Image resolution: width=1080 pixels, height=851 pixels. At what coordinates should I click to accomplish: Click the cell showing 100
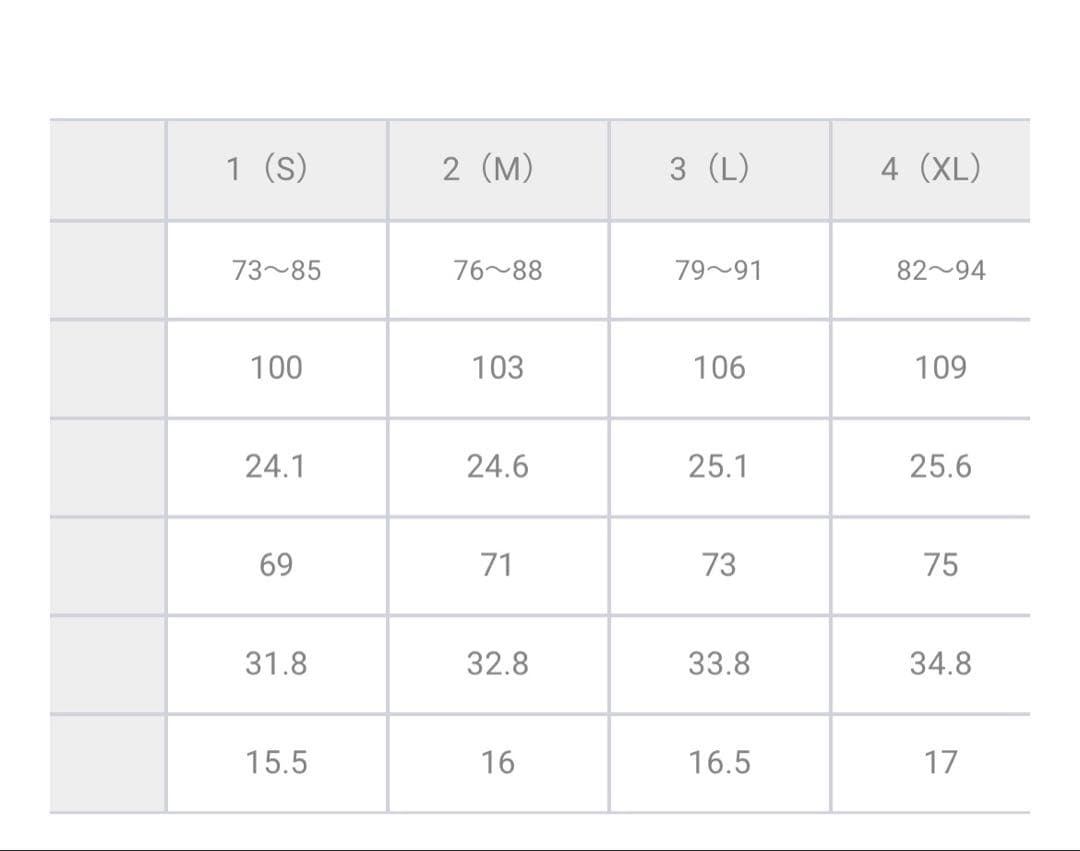point(276,368)
